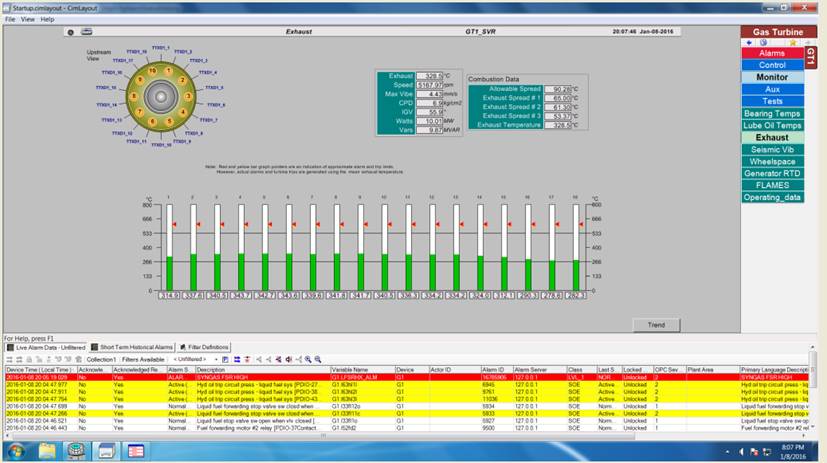
Task: Click the speaker silence-alarm icon
Action: (x=289, y=359)
